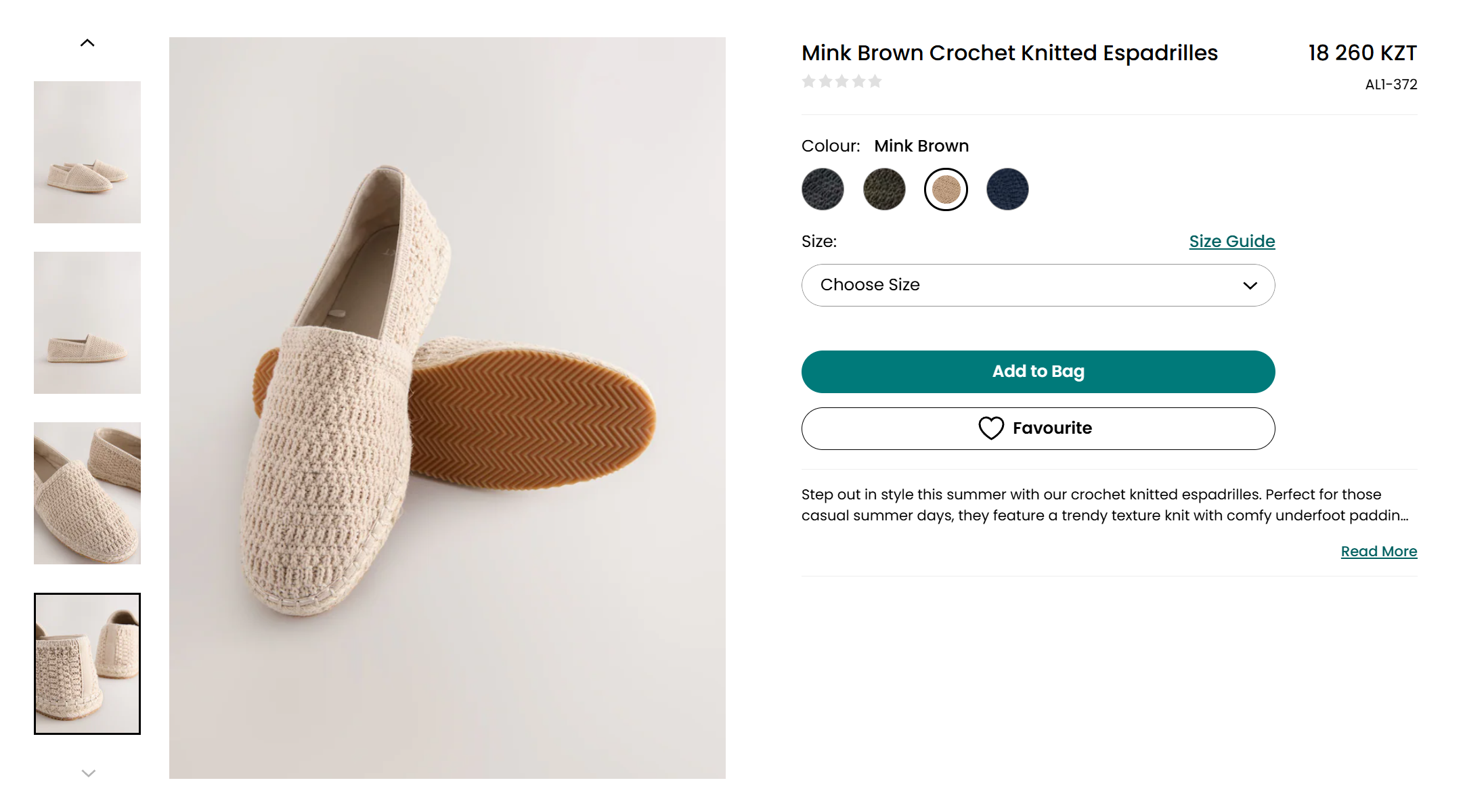Screen dimensions: 1465x812
Task: Click the main product image
Action: (447, 407)
